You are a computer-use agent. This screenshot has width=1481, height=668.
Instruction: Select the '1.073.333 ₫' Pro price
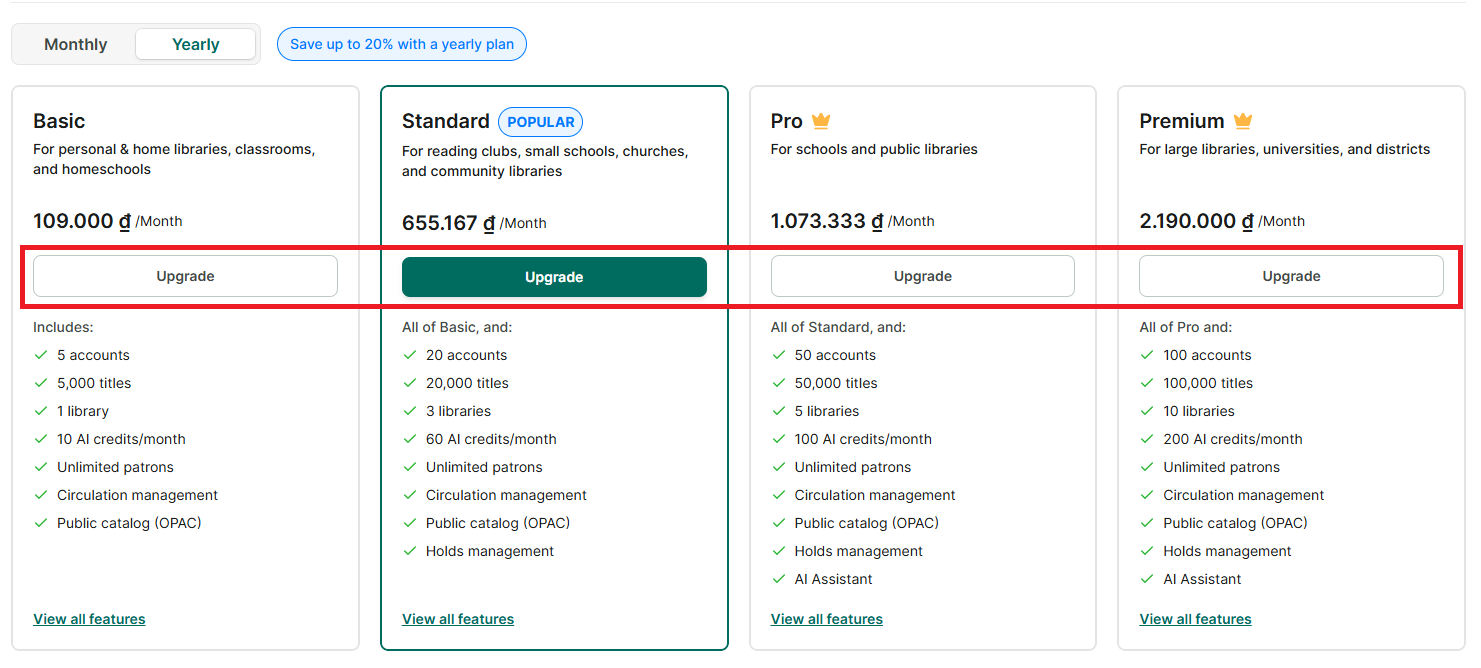coord(827,221)
